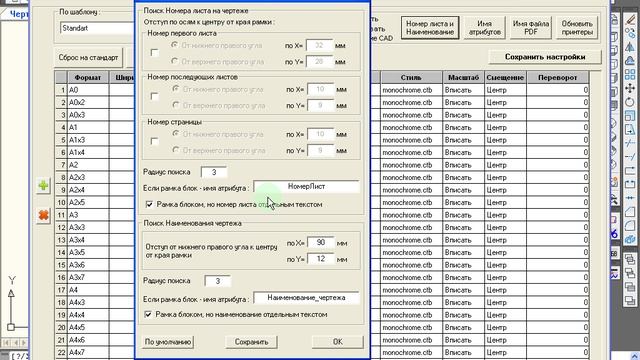Screen dimensions: 640x360
Task: Click the Имя файла PDF button
Action: (531, 28)
